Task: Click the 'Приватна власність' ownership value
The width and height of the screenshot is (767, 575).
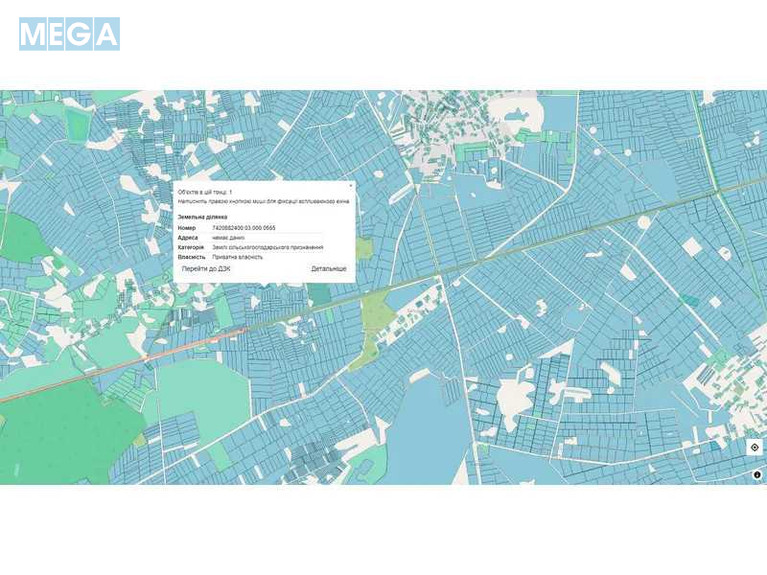Action: (238, 257)
